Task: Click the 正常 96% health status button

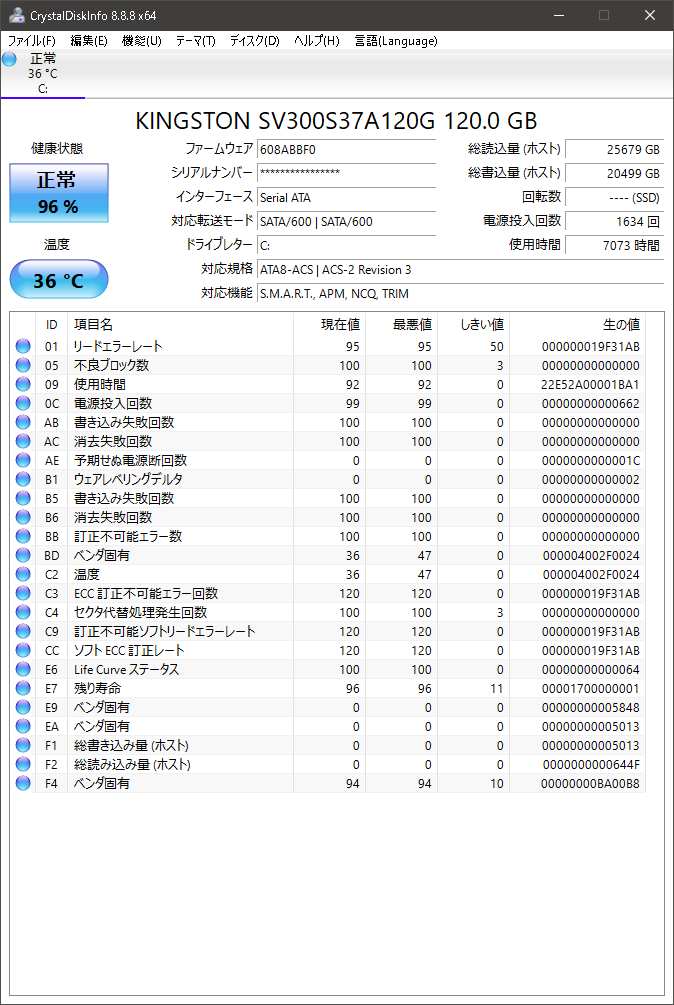Action: pos(59,193)
